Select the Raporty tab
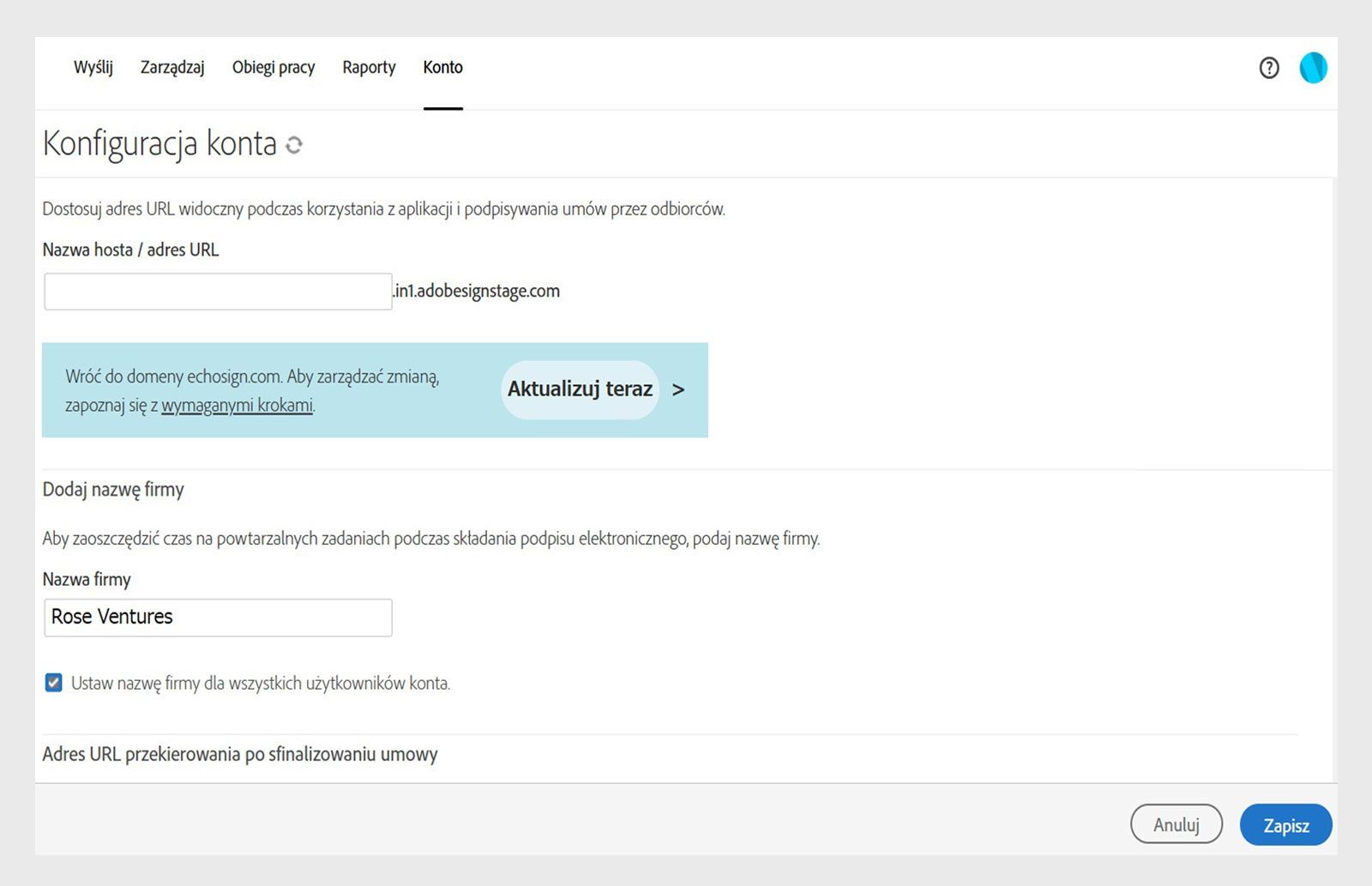This screenshot has height=886, width=1372. click(369, 67)
